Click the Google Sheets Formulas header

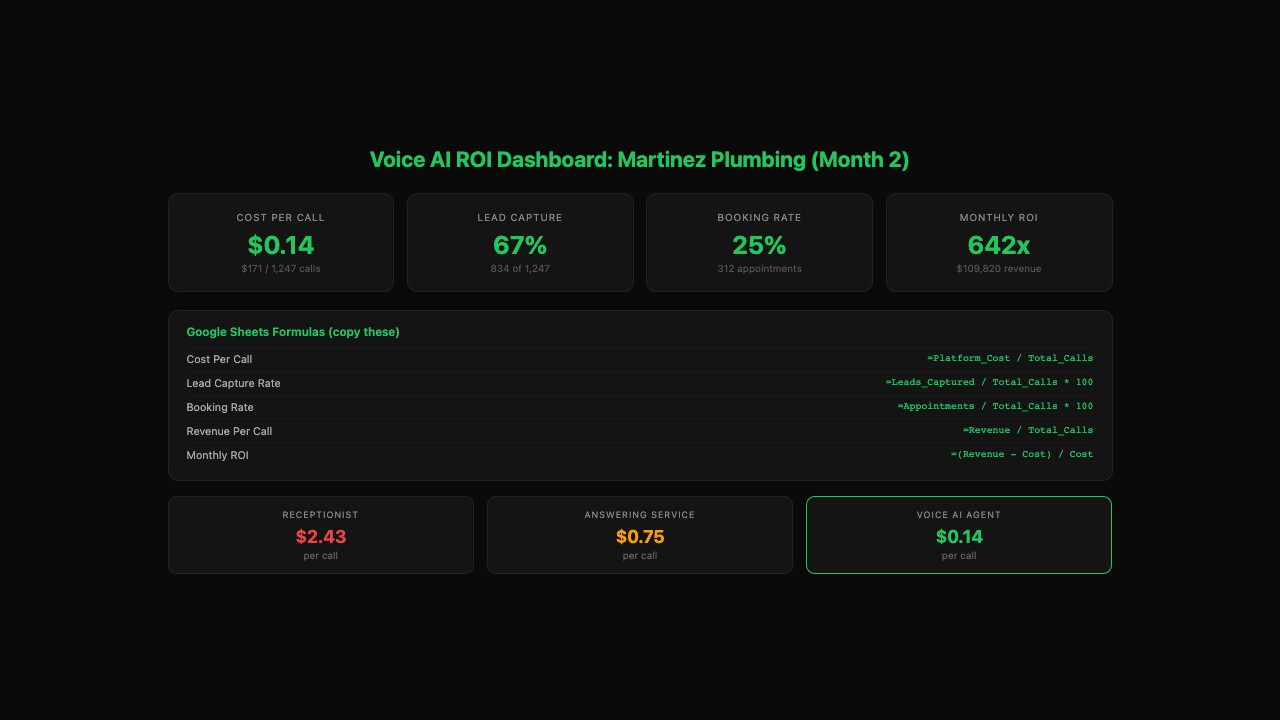(293, 331)
